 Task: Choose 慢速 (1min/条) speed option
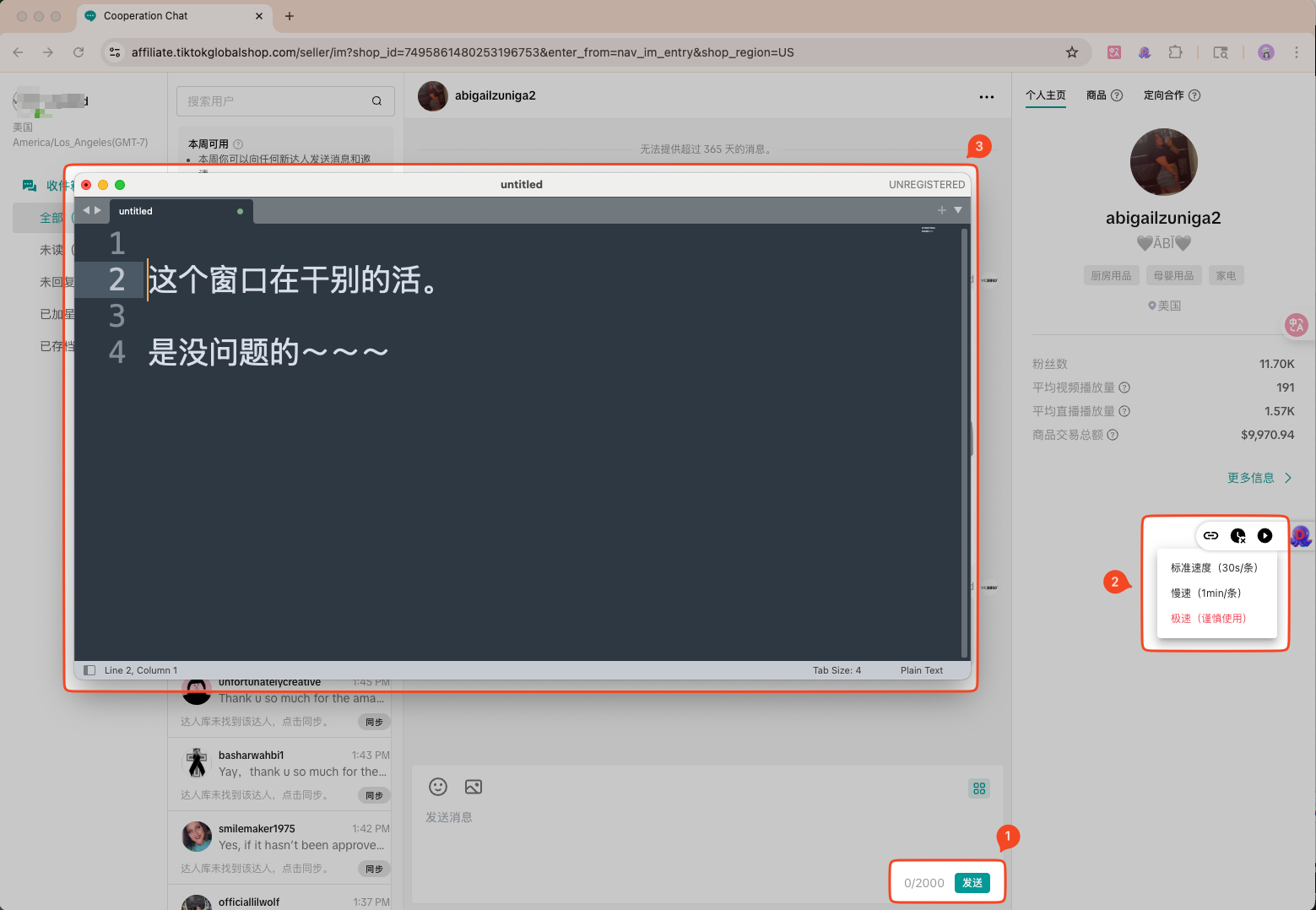1205,593
